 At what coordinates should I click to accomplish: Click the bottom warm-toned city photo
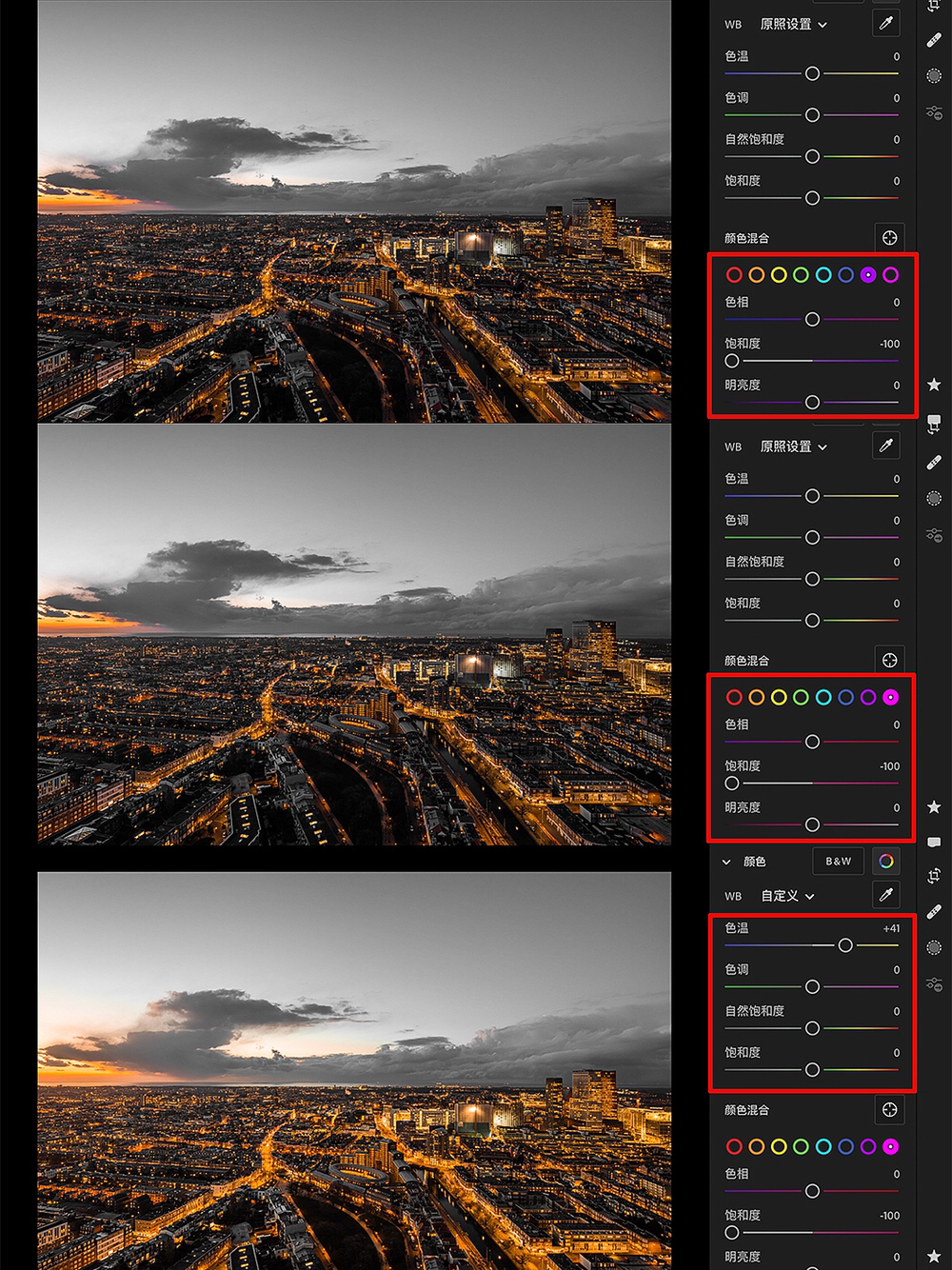pos(354,1071)
